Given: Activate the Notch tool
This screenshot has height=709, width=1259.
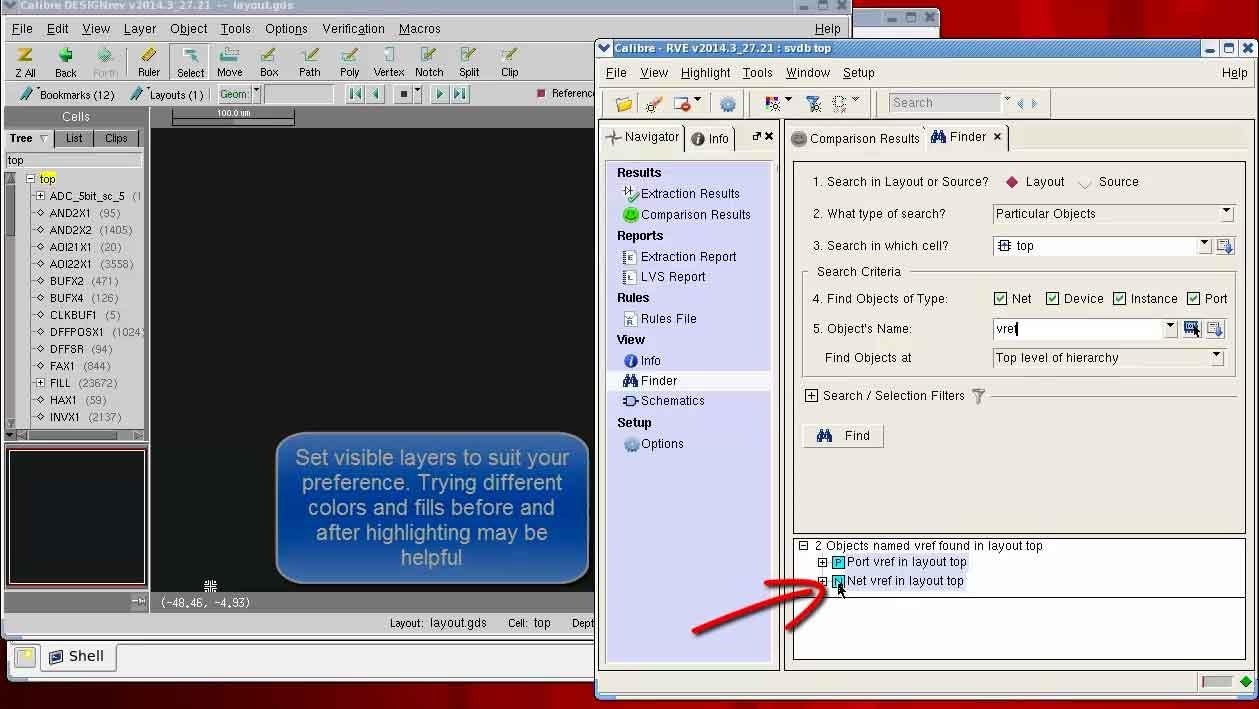Looking at the screenshot, I should [x=429, y=61].
